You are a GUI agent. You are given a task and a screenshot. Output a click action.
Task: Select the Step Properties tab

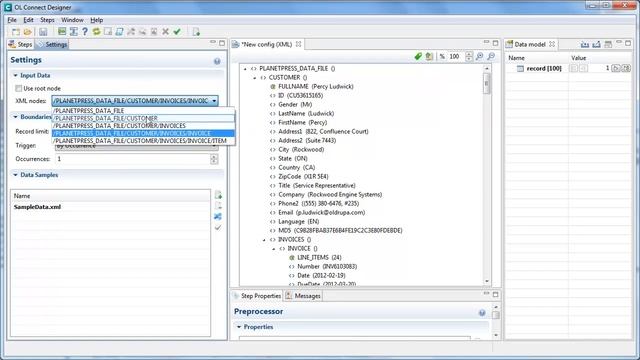click(257, 296)
